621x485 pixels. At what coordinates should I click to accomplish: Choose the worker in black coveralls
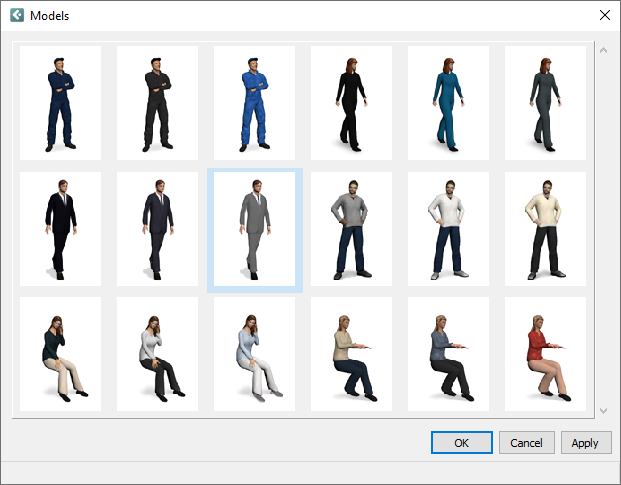[157, 103]
